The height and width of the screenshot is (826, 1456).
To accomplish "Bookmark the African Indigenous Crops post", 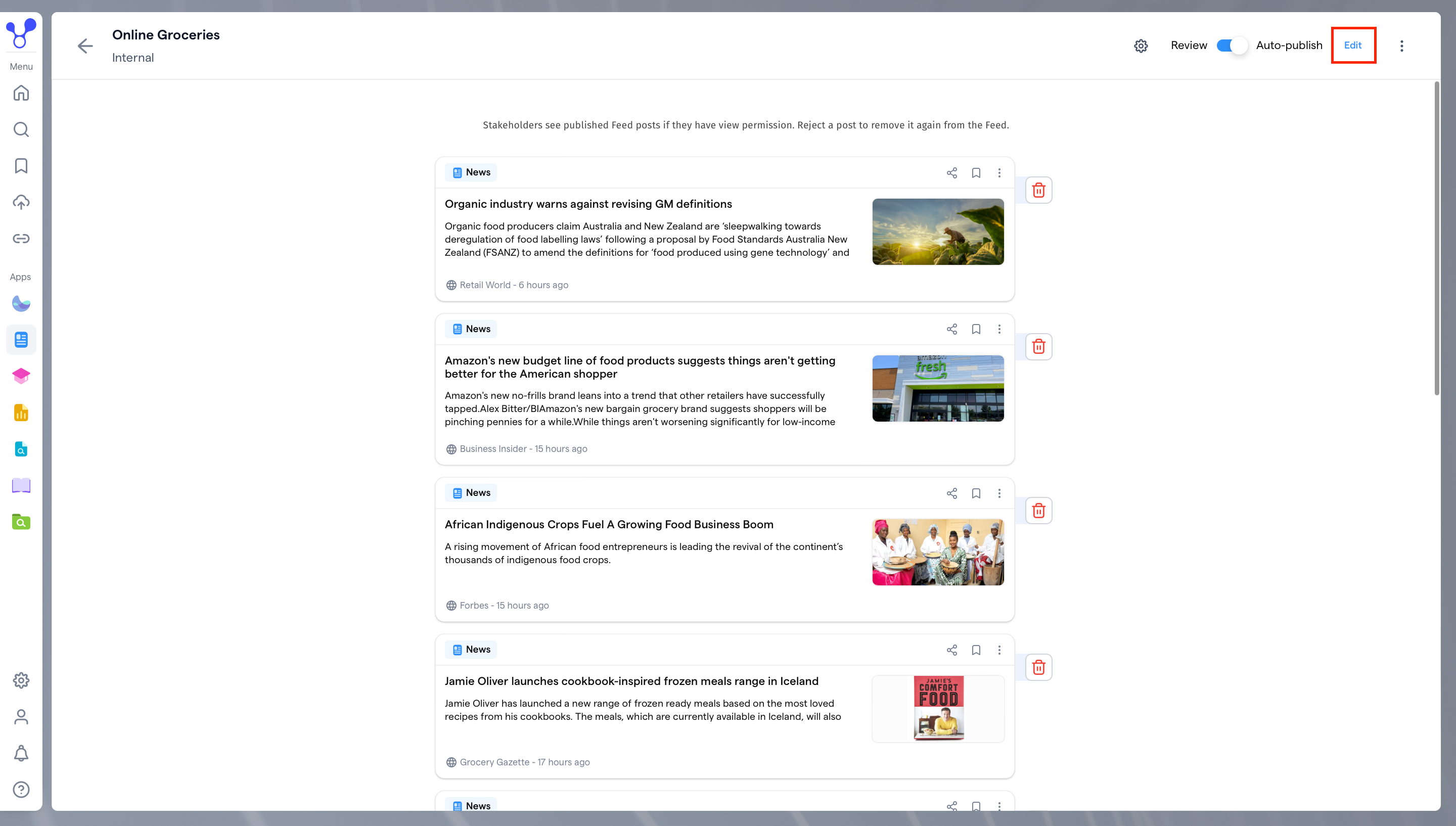I will click(x=976, y=493).
